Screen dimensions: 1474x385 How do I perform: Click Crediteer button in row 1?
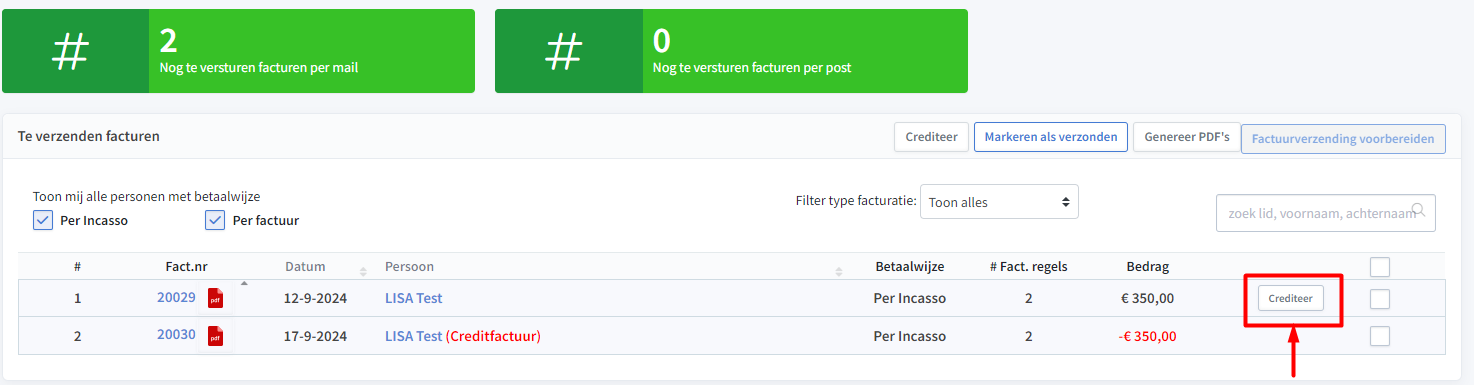(1291, 298)
